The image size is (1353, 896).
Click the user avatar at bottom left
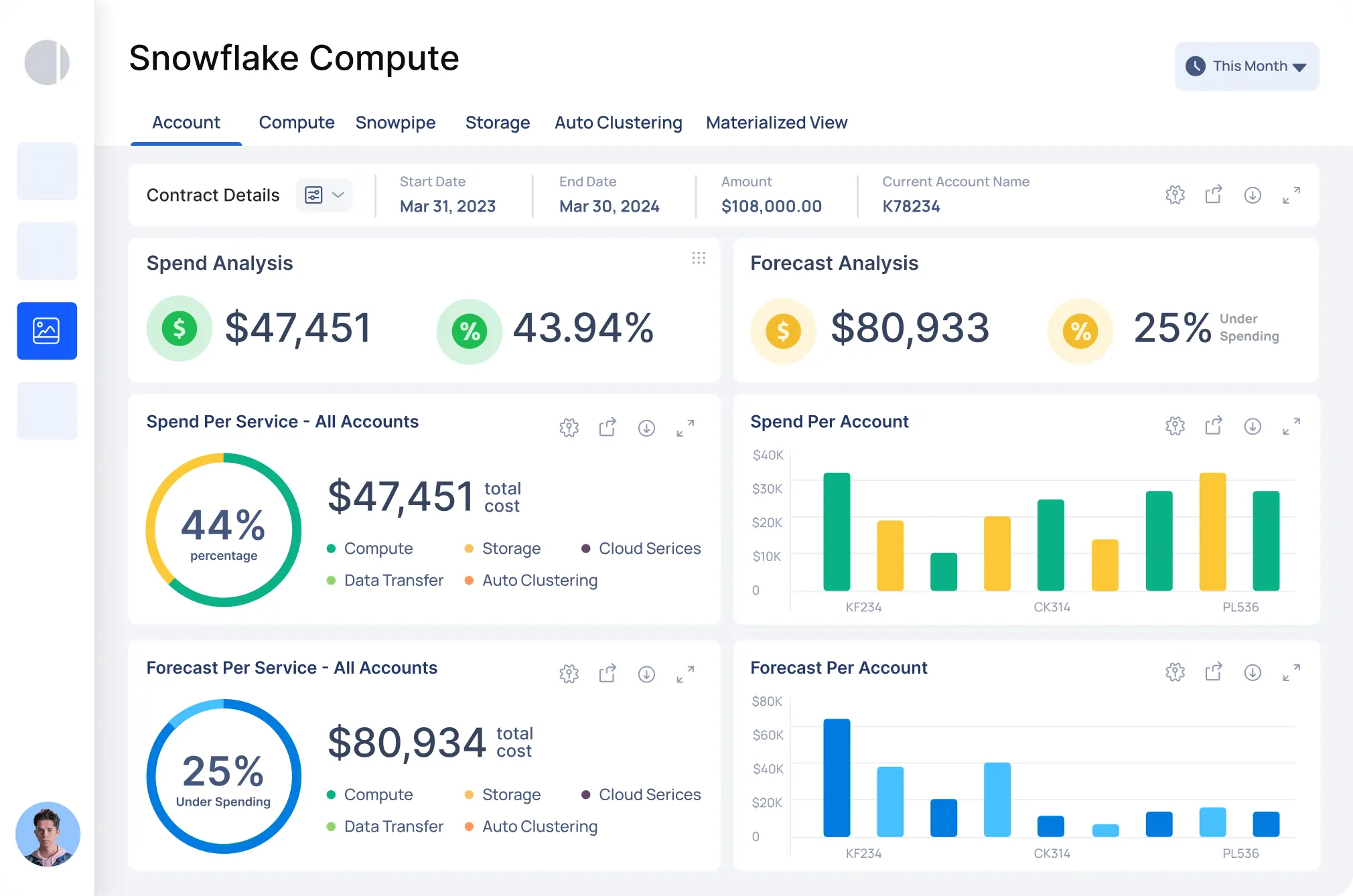(47, 834)
